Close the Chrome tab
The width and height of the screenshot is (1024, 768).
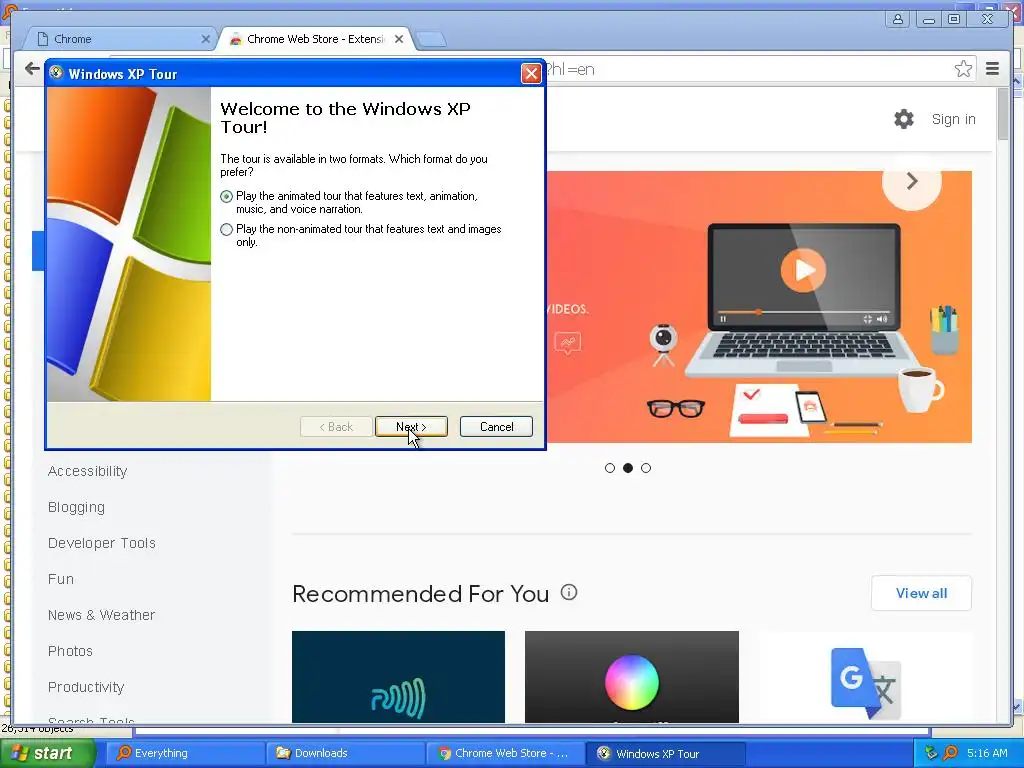(205, 39)
